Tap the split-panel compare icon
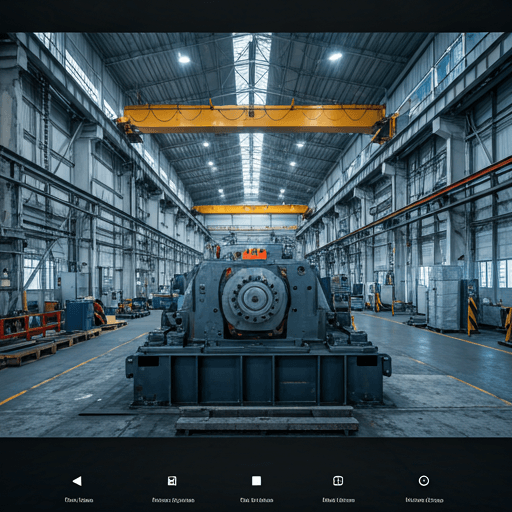This screenshot has width=512, height=512. click(338, 481)
